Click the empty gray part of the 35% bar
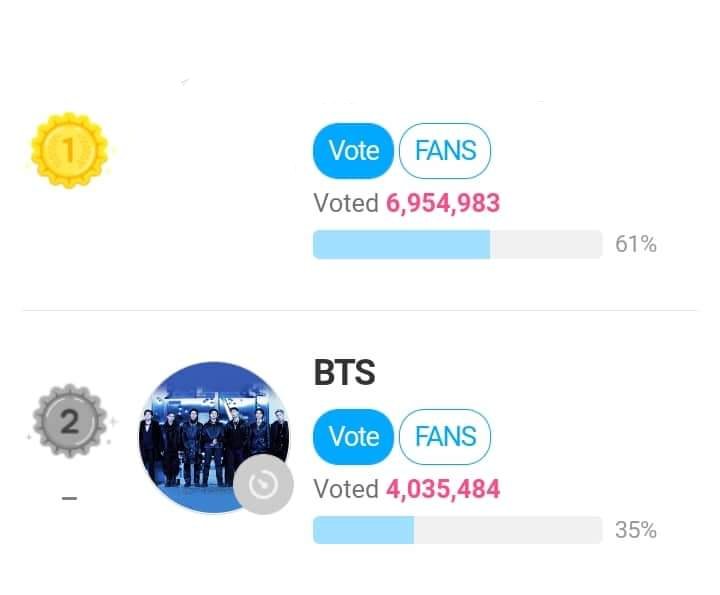The image size is (720, 595). (508, 530)
